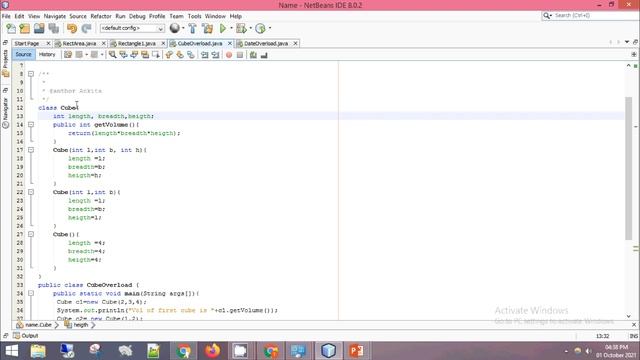Screen dimensions: 640x360
Task: Click the Profile Project icon
Action: 260,28
